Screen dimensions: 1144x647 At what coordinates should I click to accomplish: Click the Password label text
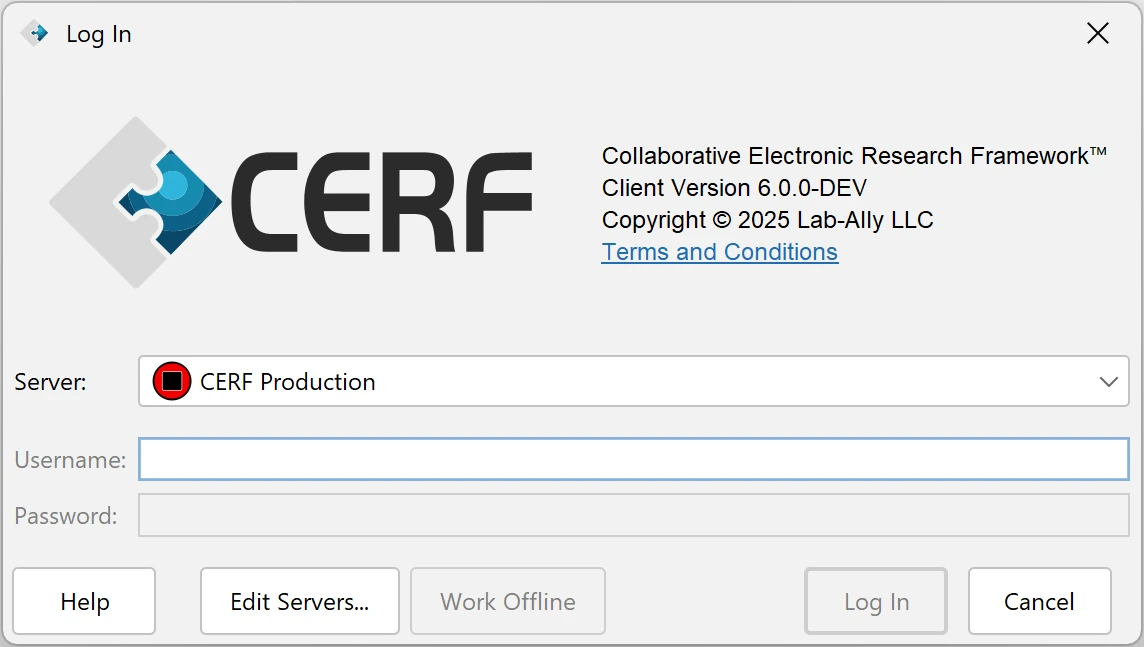66,516
